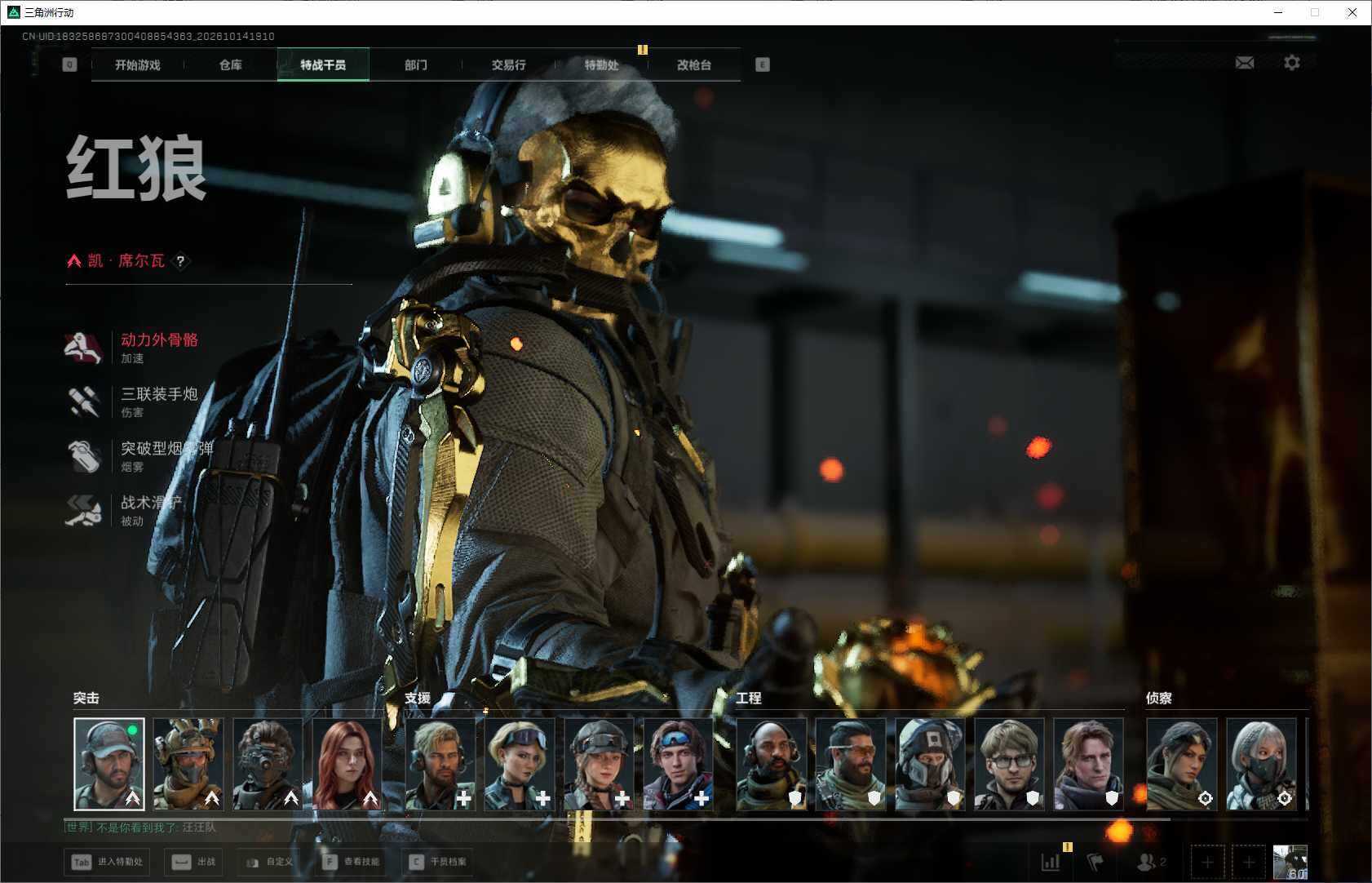This screenshot has width=1372, height=883.
Task: Pick the goggle-masked 突击 operator portrait
Action: click(x=268, y=764)
